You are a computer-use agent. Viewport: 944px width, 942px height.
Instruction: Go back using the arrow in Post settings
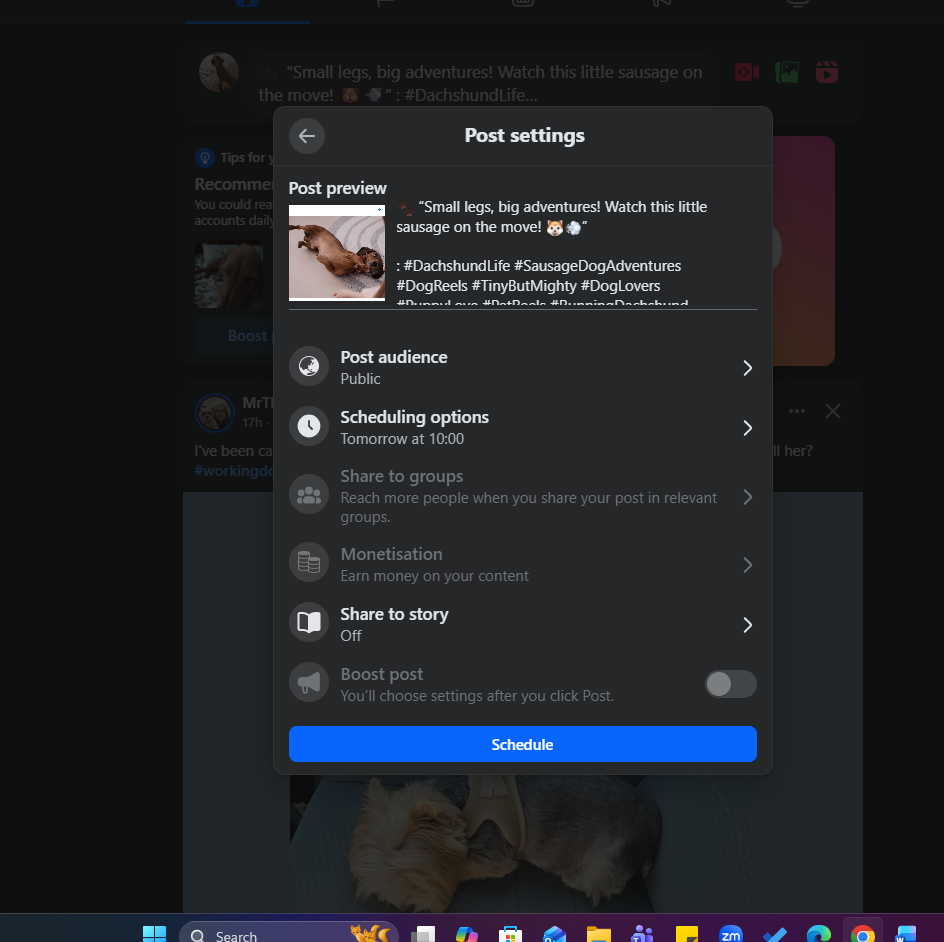[306, 136]
